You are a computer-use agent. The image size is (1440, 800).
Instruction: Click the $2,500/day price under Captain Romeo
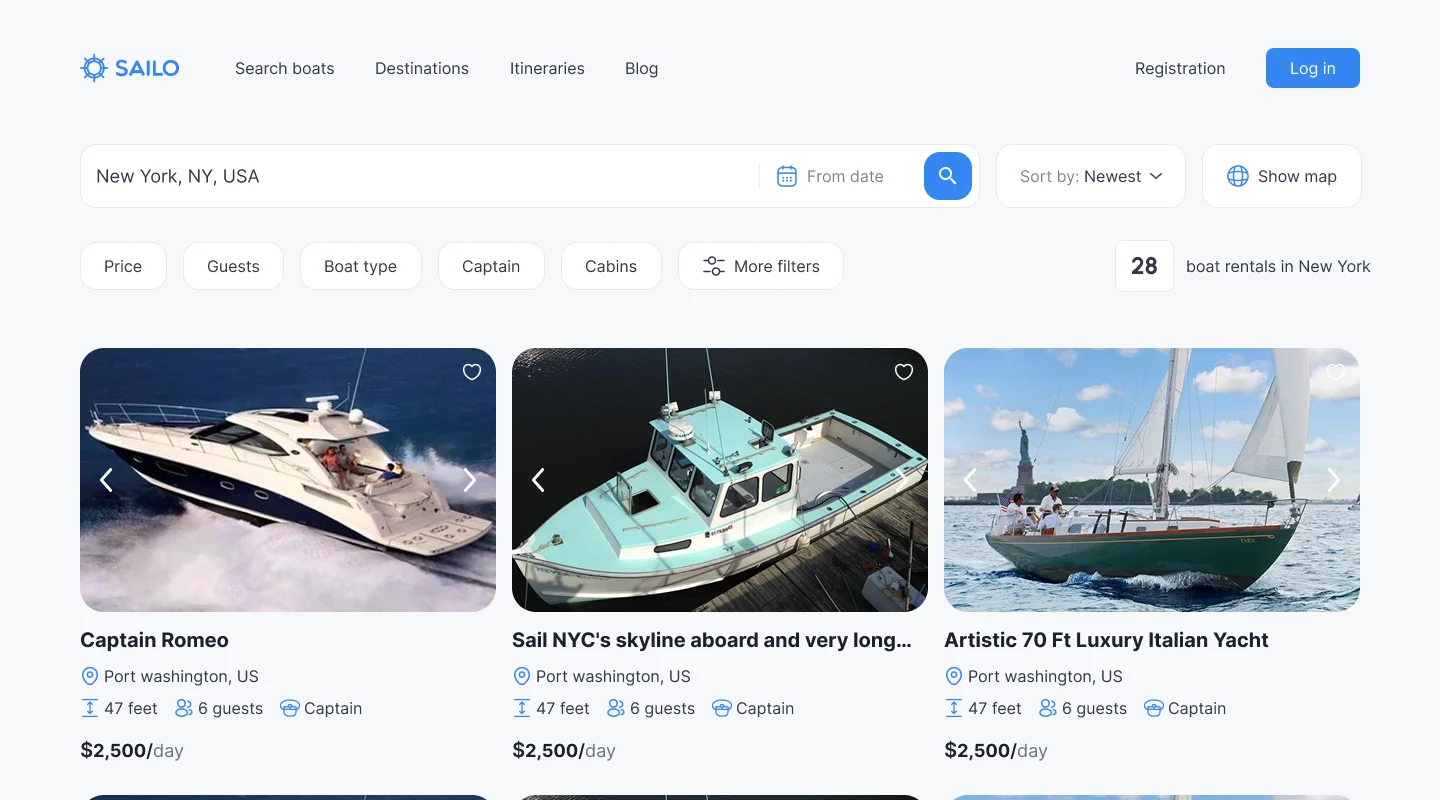[x=132, y=750]
